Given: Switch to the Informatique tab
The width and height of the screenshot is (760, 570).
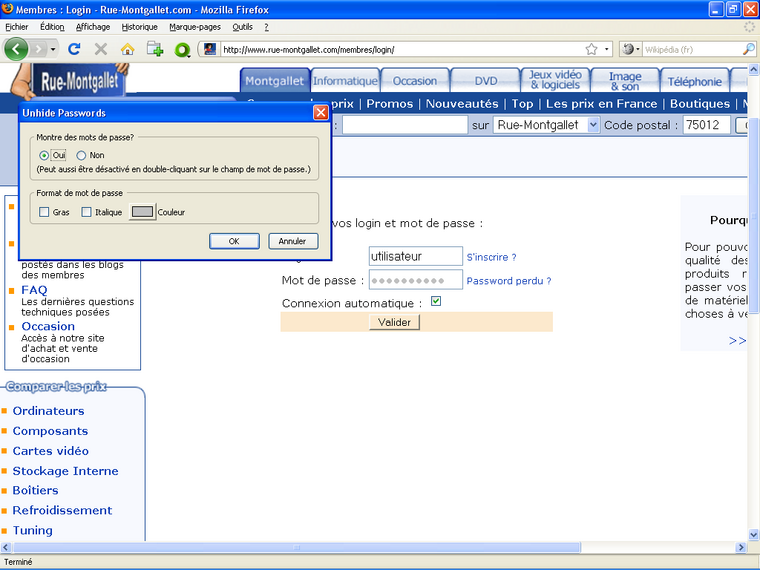Looking at the screenshot, I should click(345, 81).
